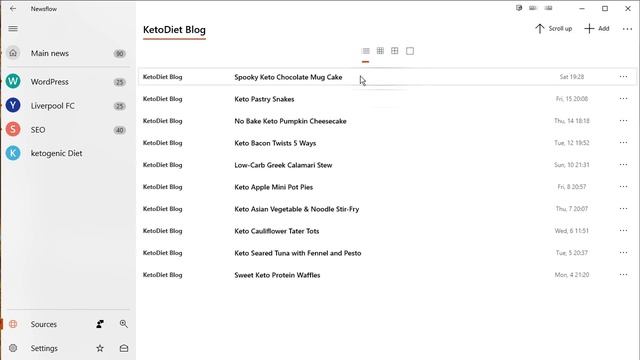
Task: Open article Keto Pastry Snakes
Action: click(264, 99)
